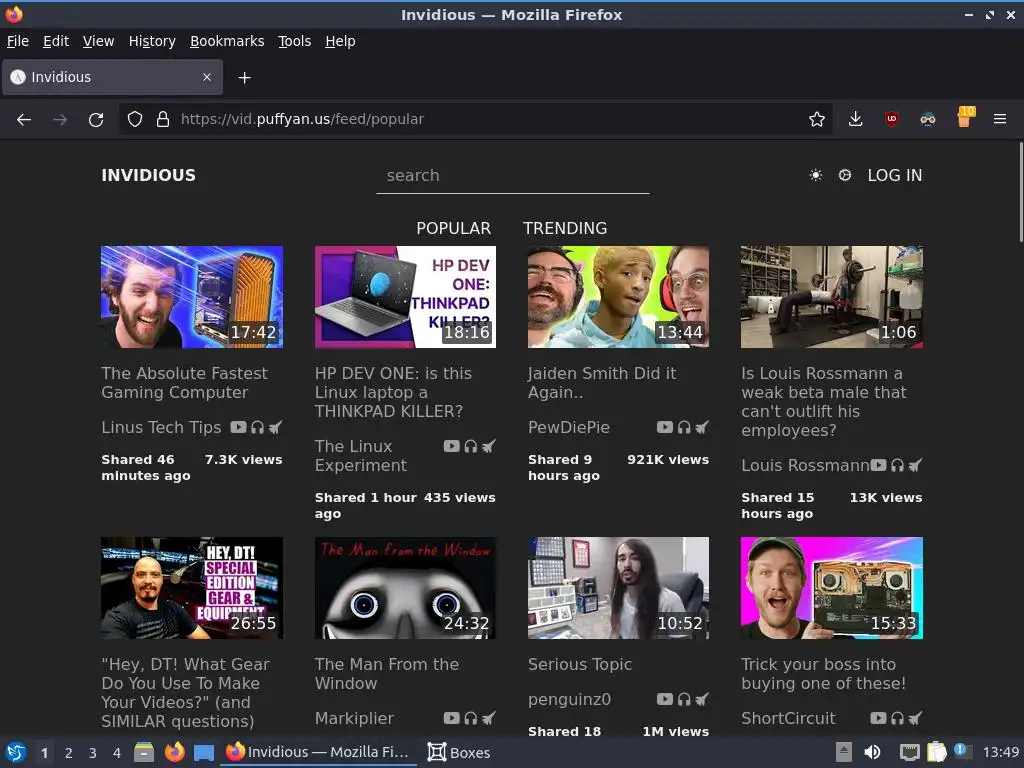Open the Boxes window from taskbar
The height and width of the screenshot is (768, 1024).
(459, 752)
